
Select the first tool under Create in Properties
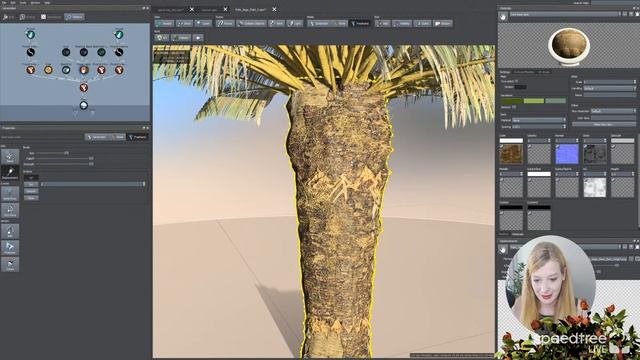[x=10, y=194]
